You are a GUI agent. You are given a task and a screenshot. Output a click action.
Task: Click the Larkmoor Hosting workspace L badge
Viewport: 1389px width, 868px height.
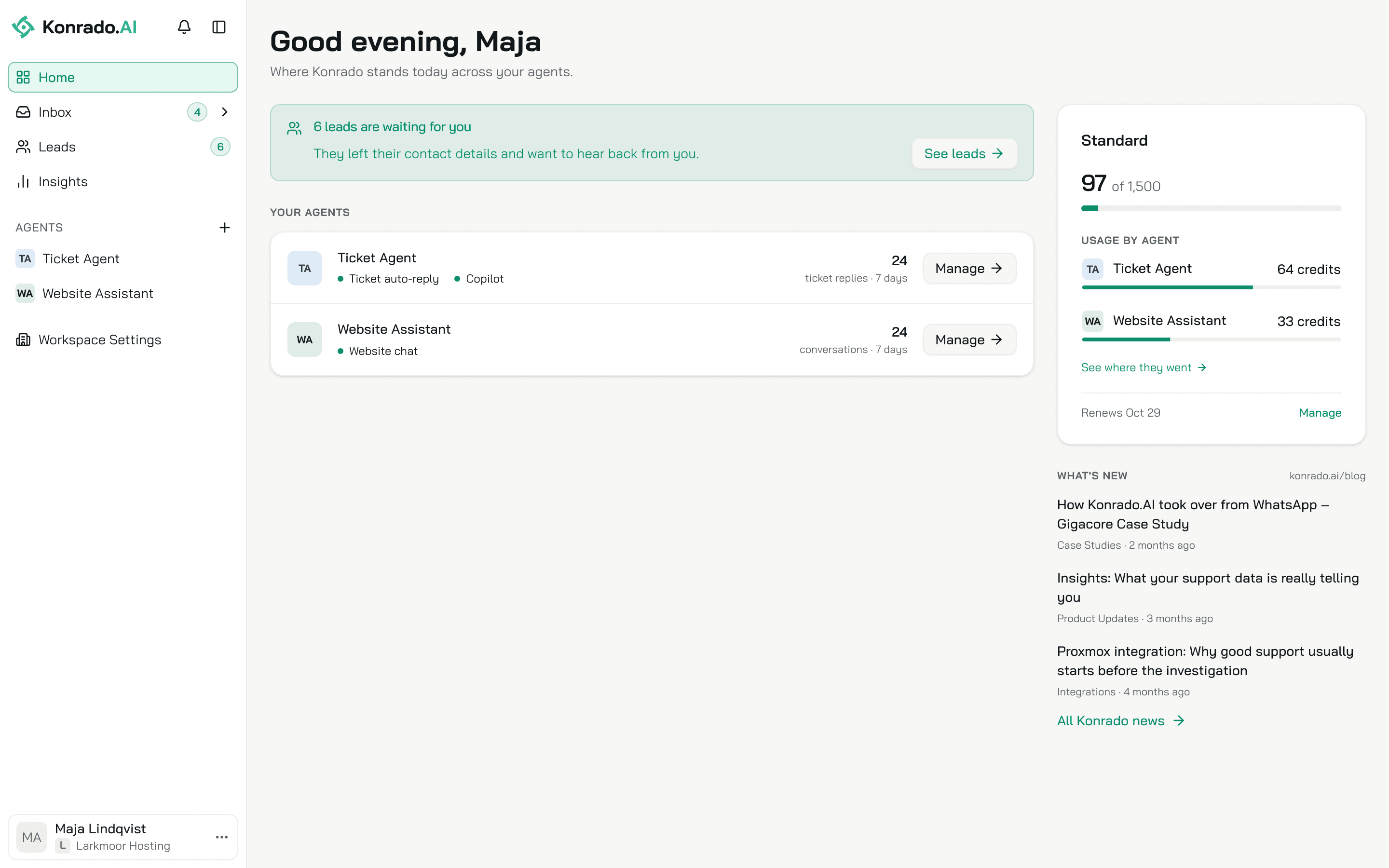pyautogui.click(x=63, y=846)
